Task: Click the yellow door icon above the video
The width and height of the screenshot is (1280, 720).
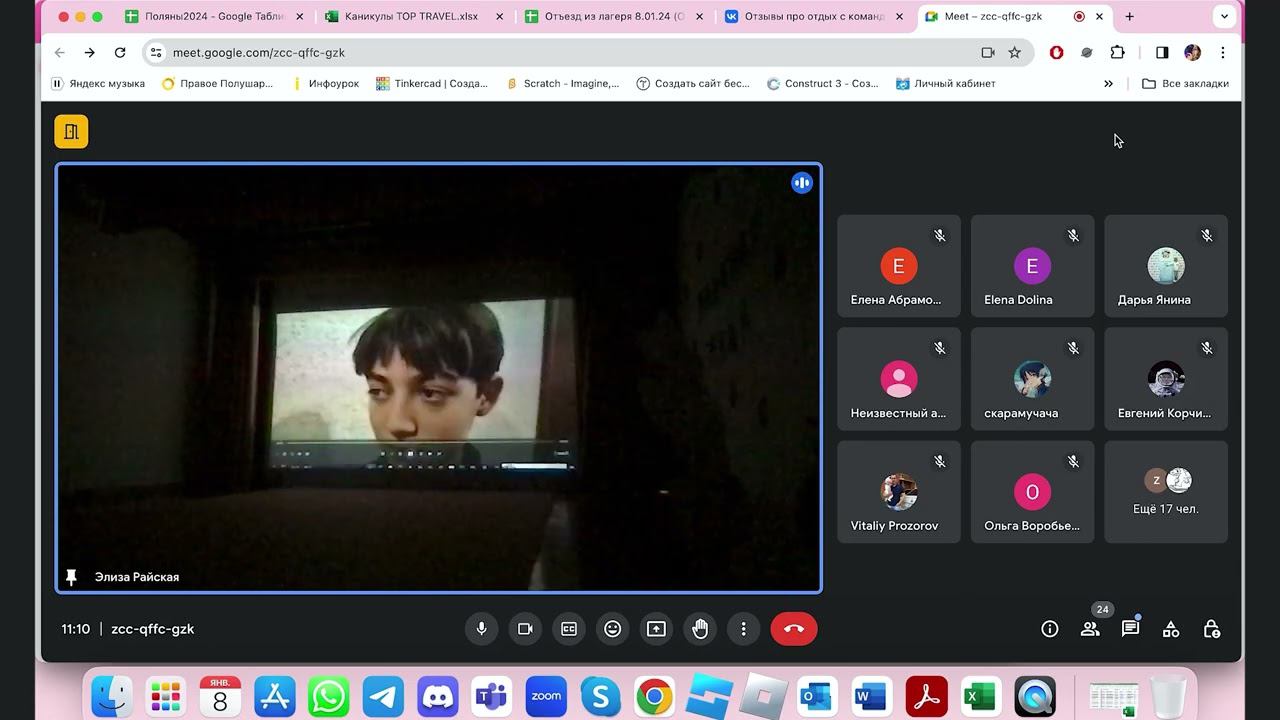Action: [71, 131]
